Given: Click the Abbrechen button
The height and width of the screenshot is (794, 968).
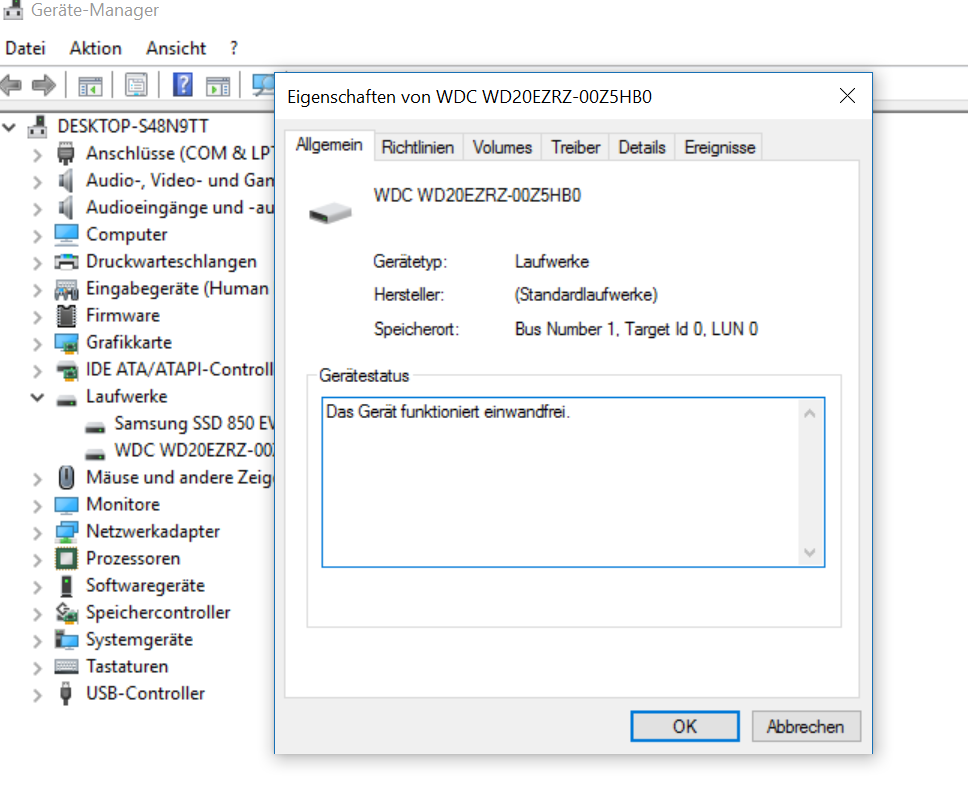Looking at the screenshot, I should point(806,726).
